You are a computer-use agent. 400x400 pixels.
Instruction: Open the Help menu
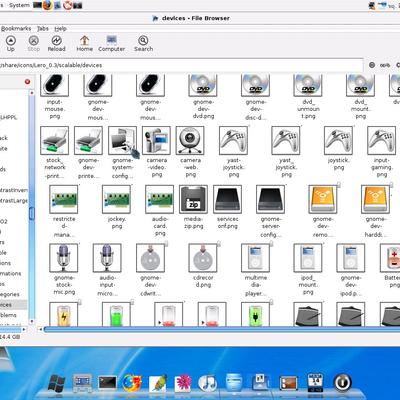click(60, 29)
